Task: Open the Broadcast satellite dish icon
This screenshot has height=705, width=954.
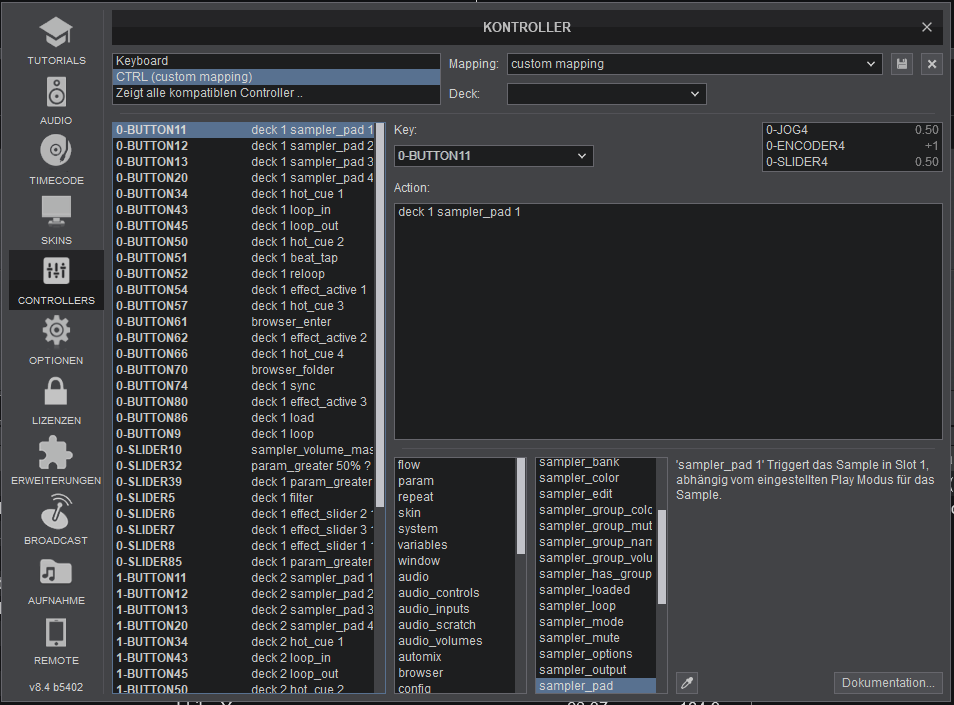Action: (56, 512)
